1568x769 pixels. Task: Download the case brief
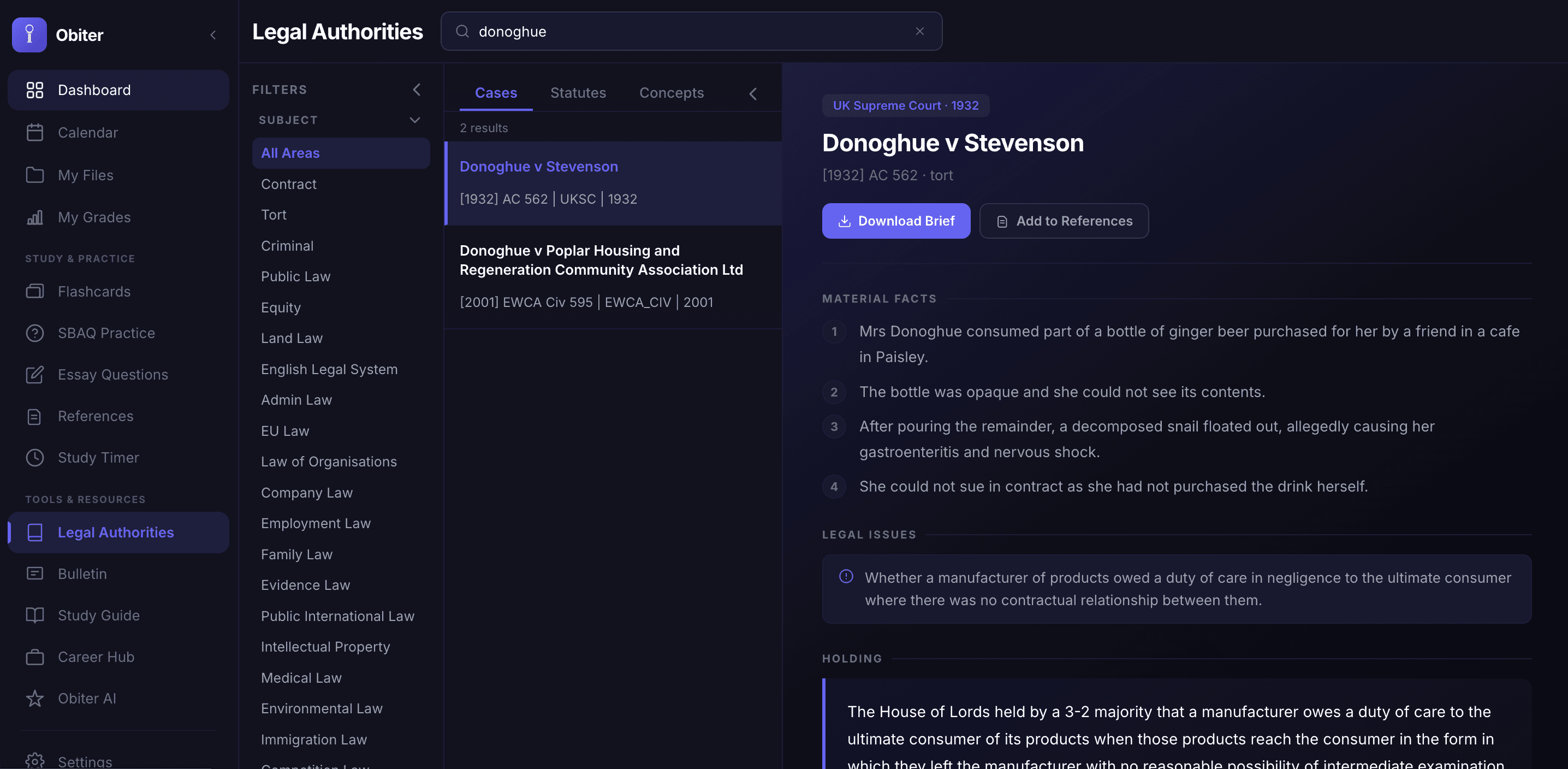point(896,221)
